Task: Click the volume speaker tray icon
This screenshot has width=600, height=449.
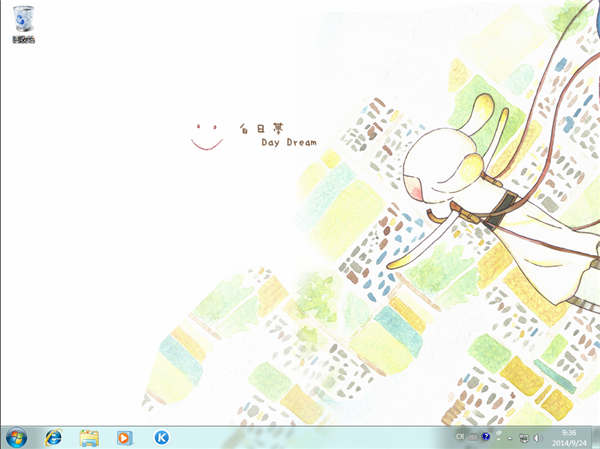Action: pos(536,437)
